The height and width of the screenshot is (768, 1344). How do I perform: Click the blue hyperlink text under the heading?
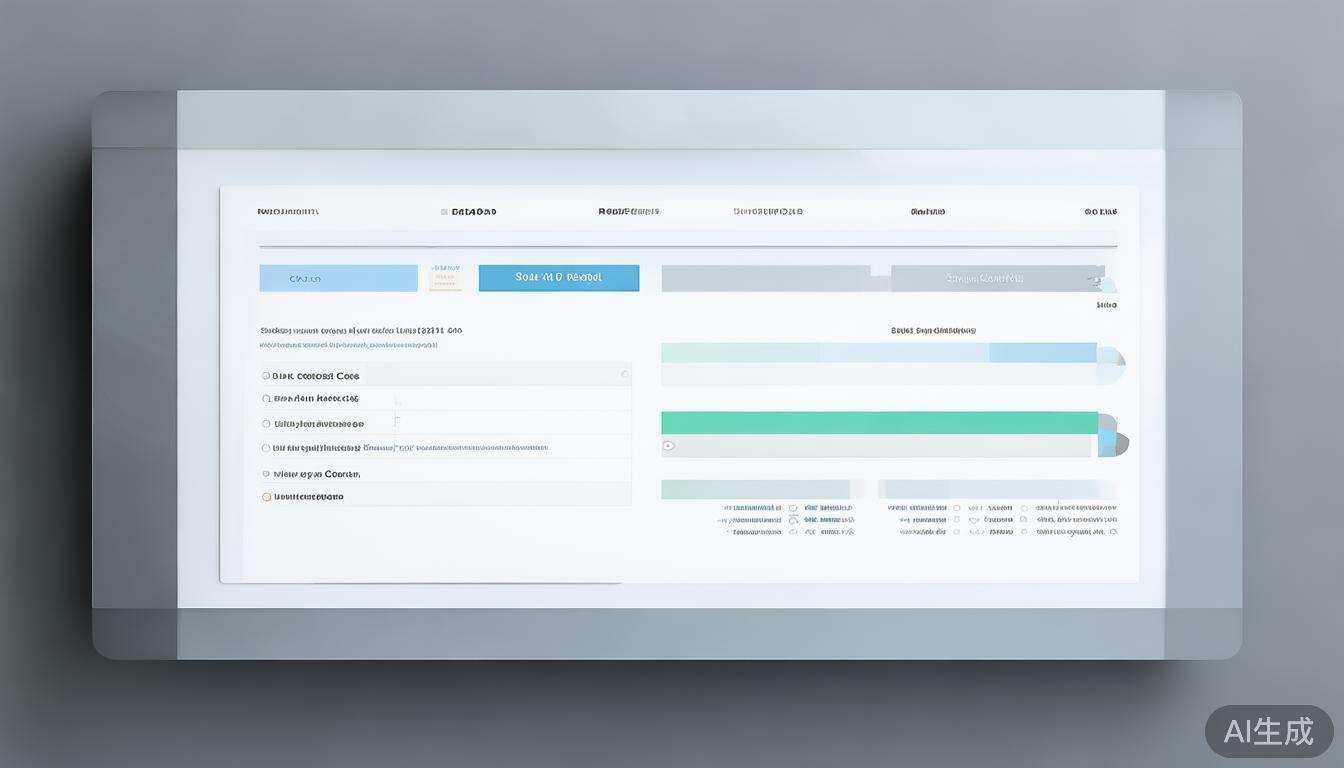[x=348, y=345]
